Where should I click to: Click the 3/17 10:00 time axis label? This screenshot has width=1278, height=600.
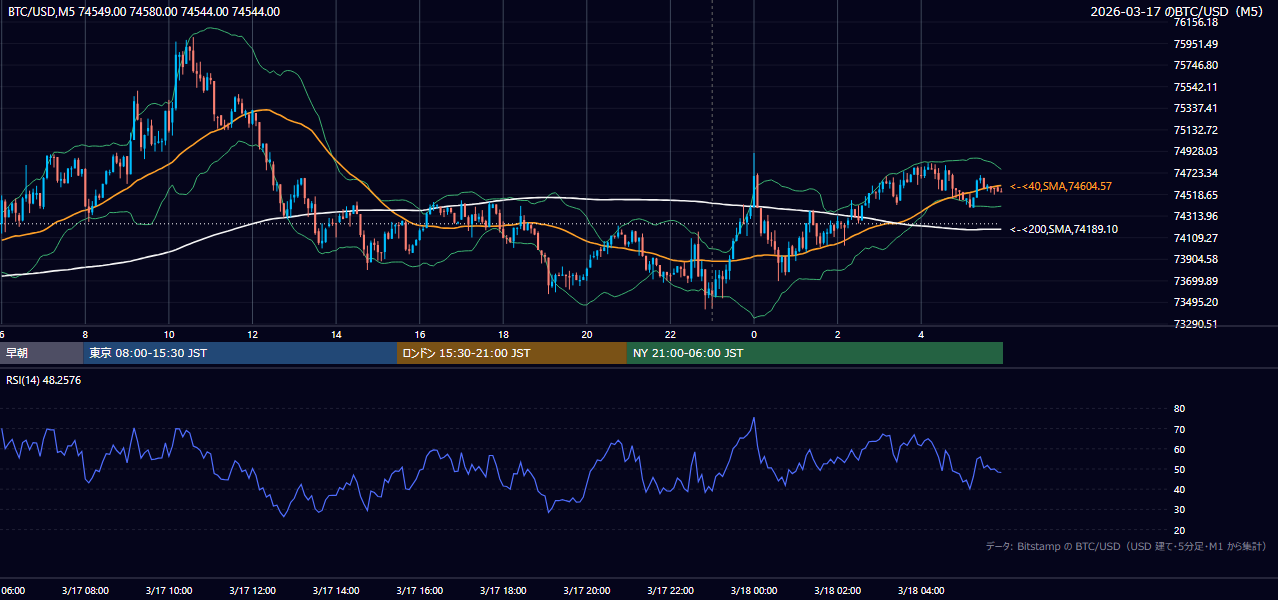point(168,591)
